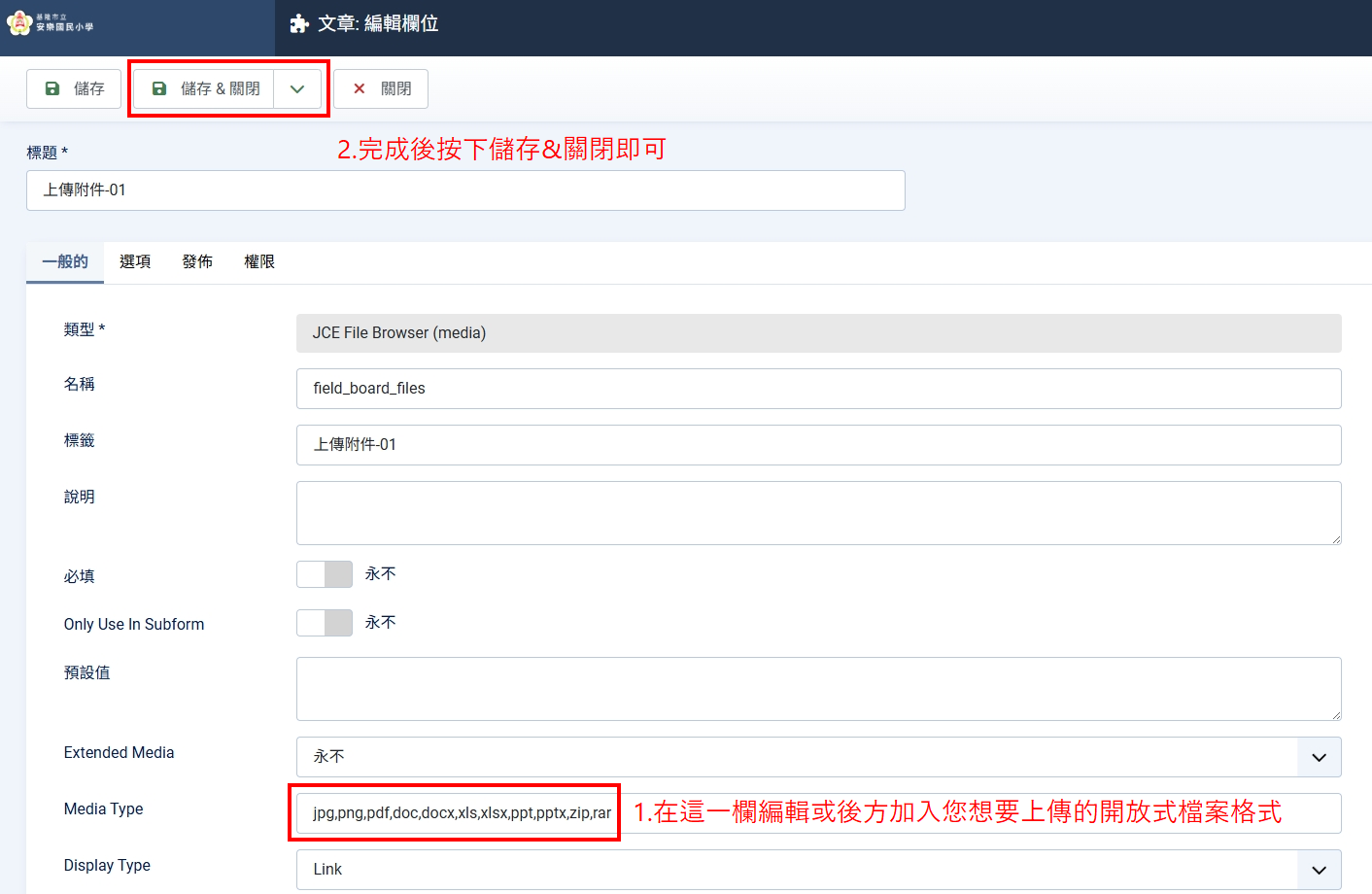Toggle the 必填 required switch
The image size is (1372, 894).
(325, 574)
